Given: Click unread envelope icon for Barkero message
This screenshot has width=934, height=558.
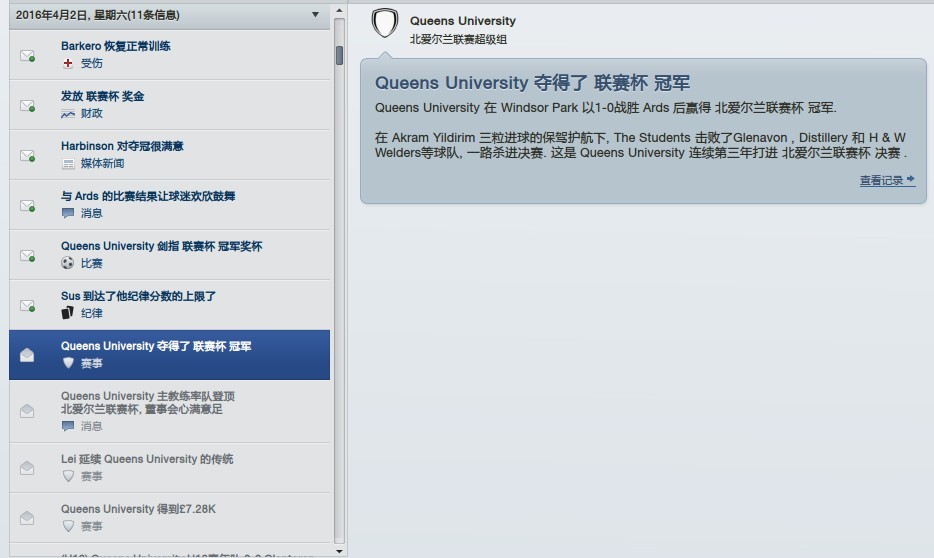Looking at the screenshot, I should [x=28, y=56].
